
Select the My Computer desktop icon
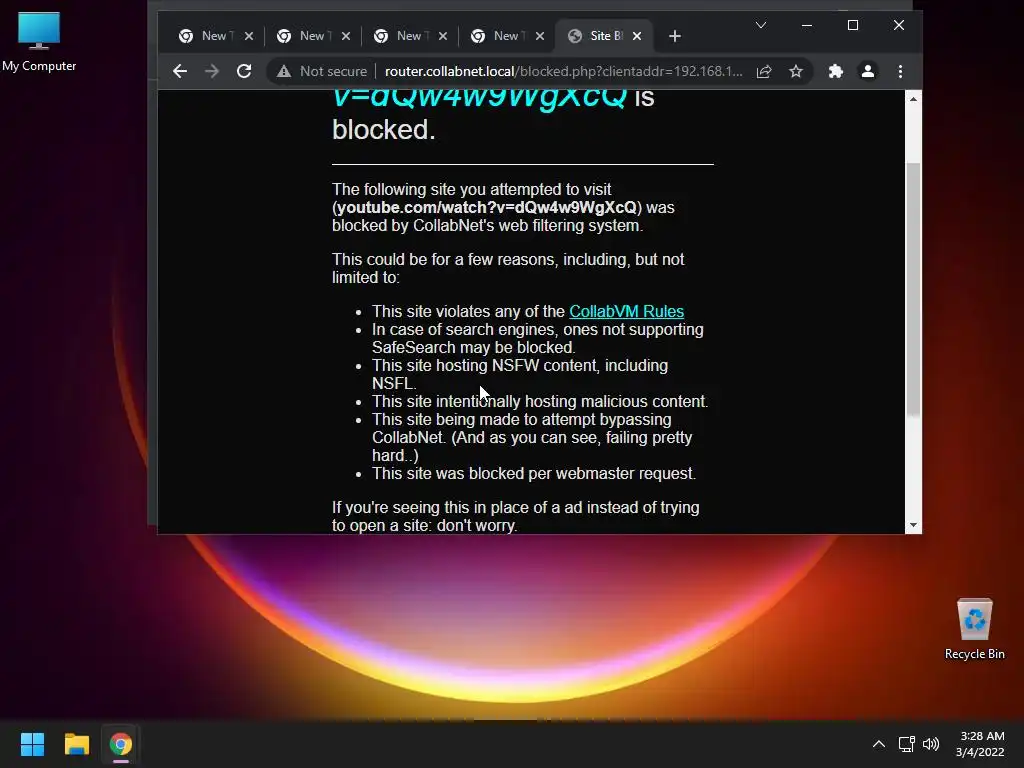coord(39,41)
